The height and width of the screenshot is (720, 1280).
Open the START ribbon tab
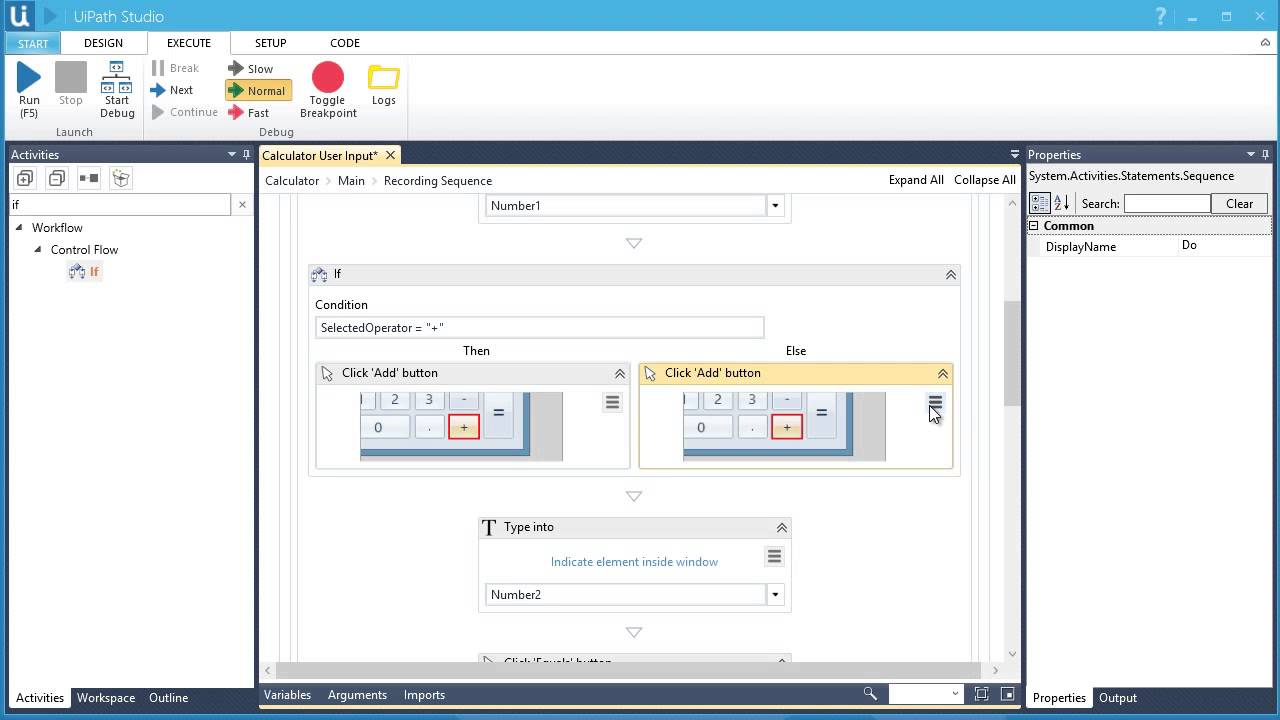coord(33,43)
